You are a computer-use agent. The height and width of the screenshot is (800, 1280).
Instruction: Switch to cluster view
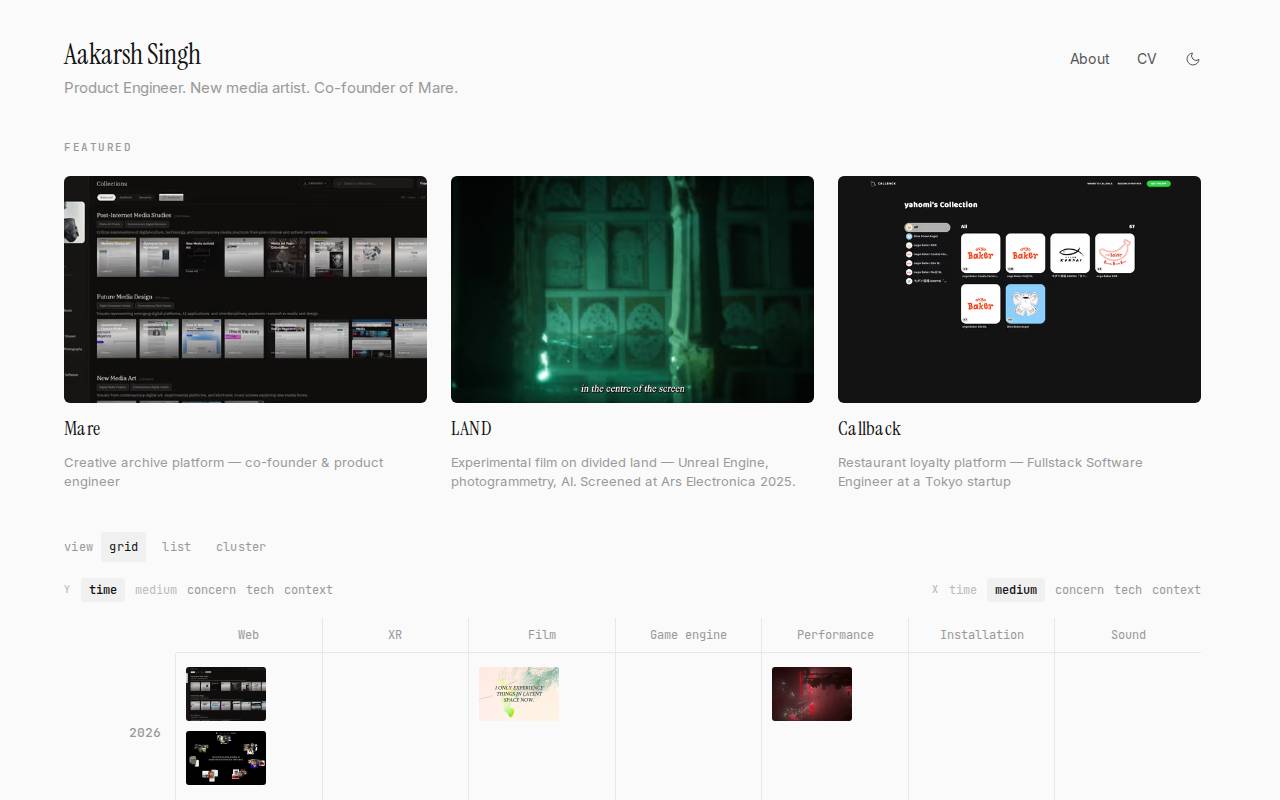pos(241,547)
